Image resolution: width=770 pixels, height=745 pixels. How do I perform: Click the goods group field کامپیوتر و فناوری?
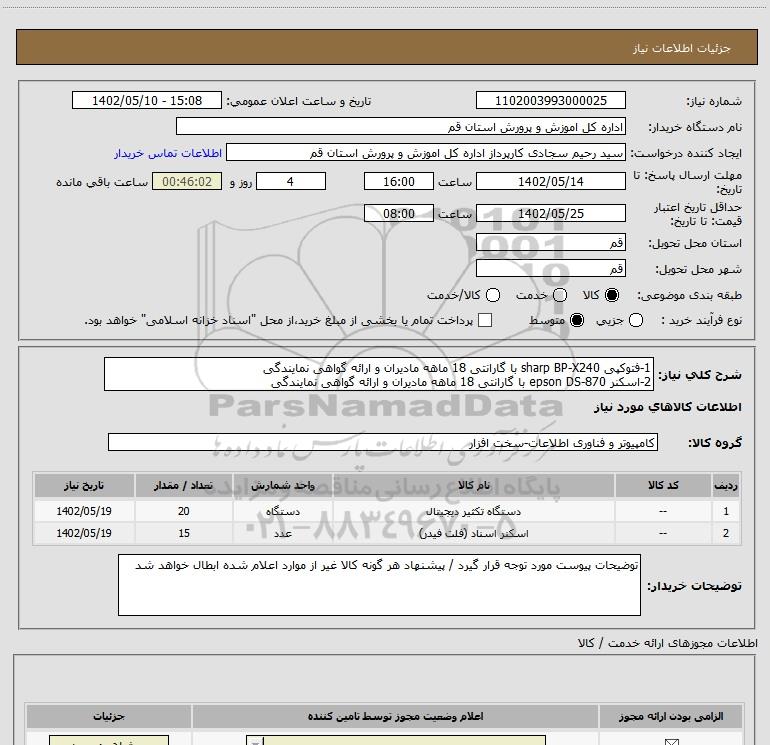383,442
